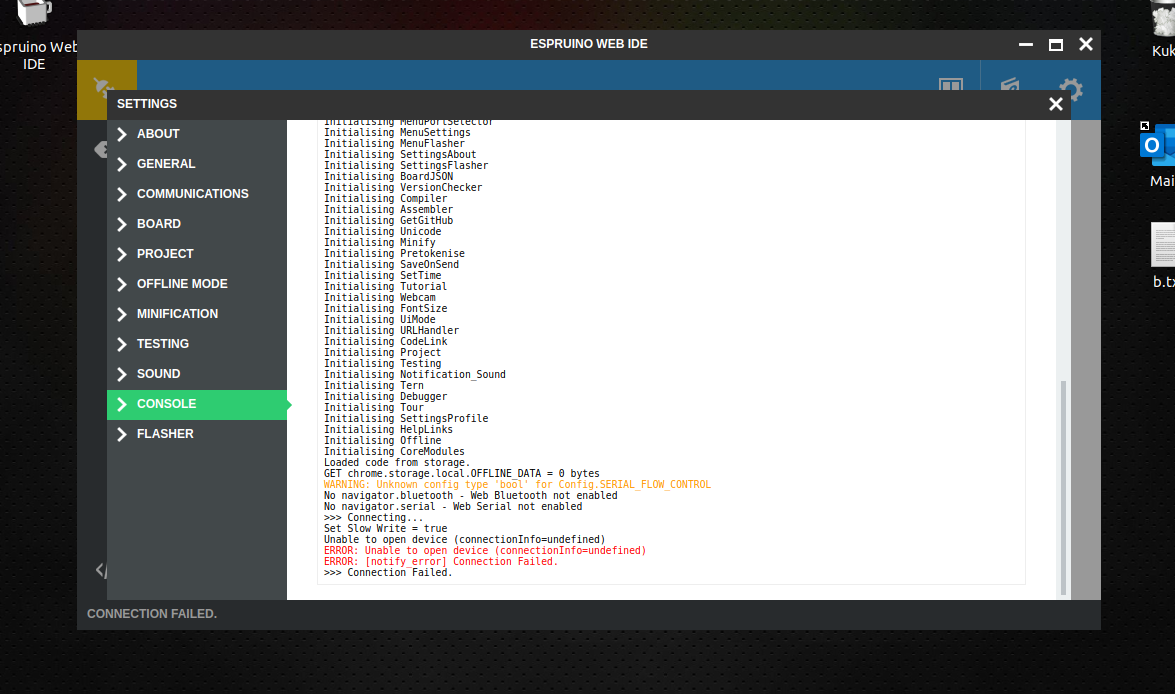Expand the General chevron arrow

[x=122, y=164]
